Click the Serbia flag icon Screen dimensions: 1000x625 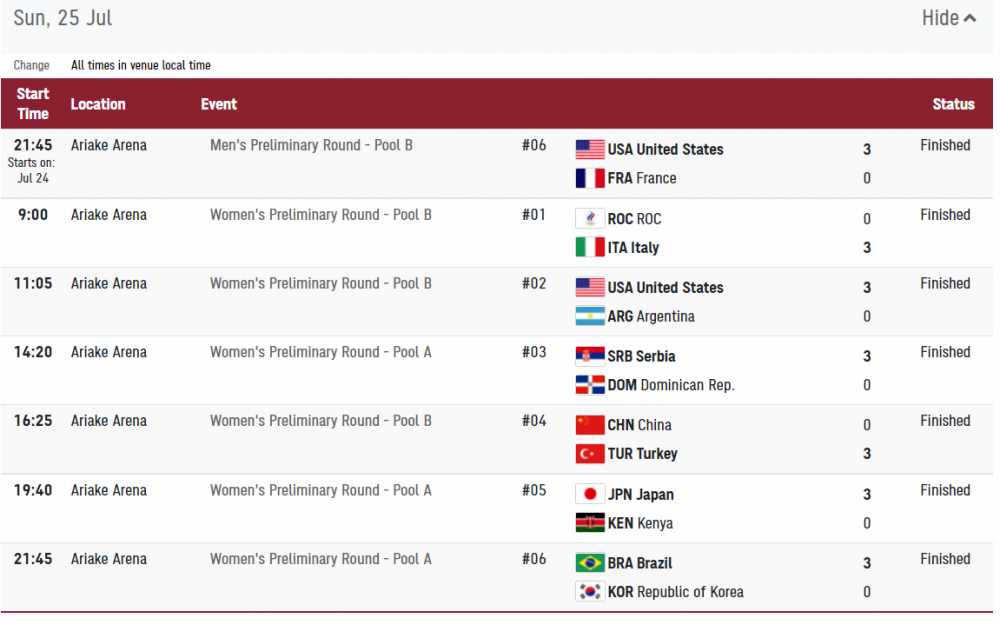tap(590, 356)
